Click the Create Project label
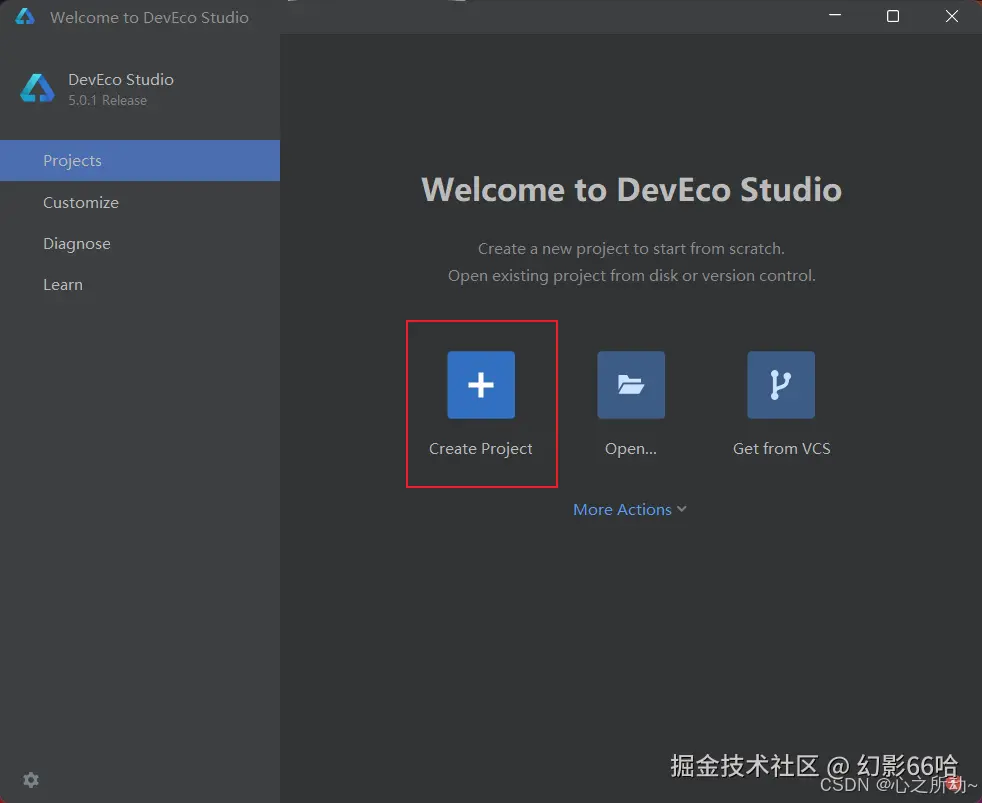The image size is (982, 803). click(480, 448)
